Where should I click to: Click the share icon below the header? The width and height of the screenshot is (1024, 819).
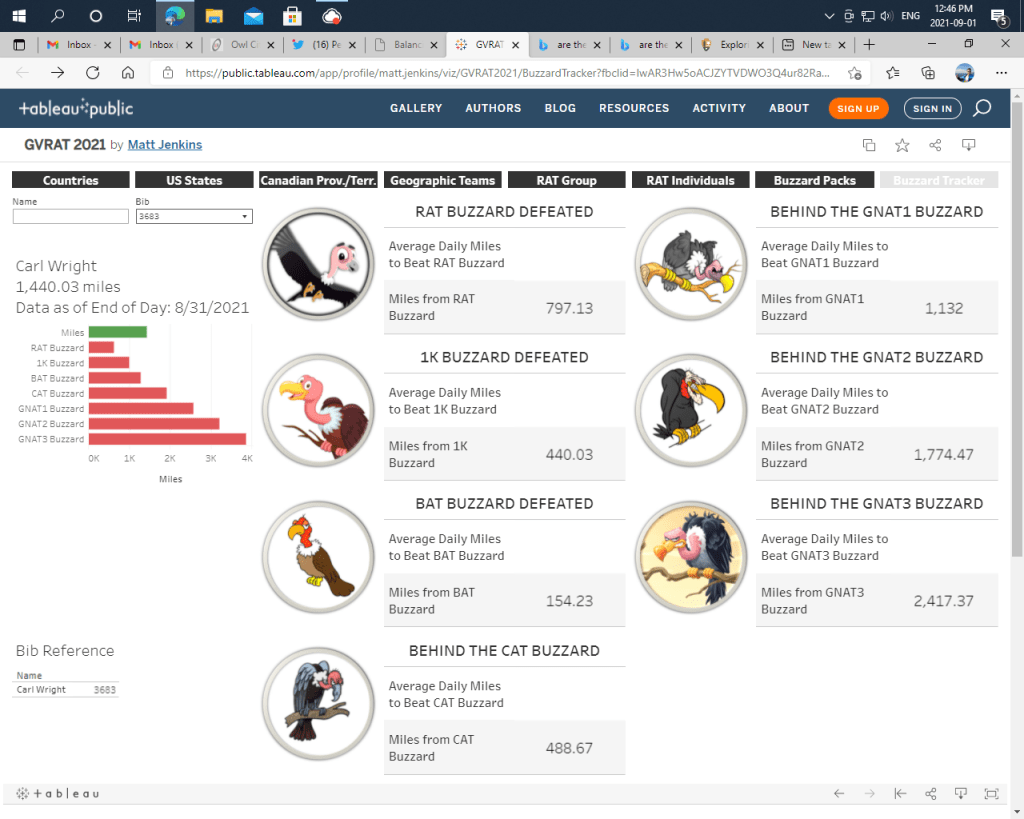[935, 145]
